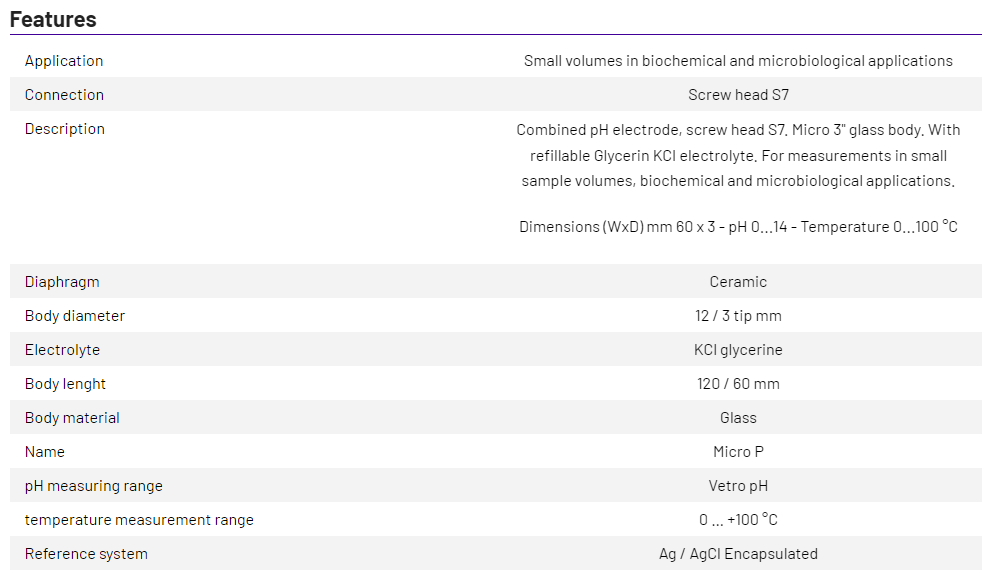Click 'Ag / AgCl Encapsulated' reference value
Viewport: 991px width, 580px height.
pos(738,554)
